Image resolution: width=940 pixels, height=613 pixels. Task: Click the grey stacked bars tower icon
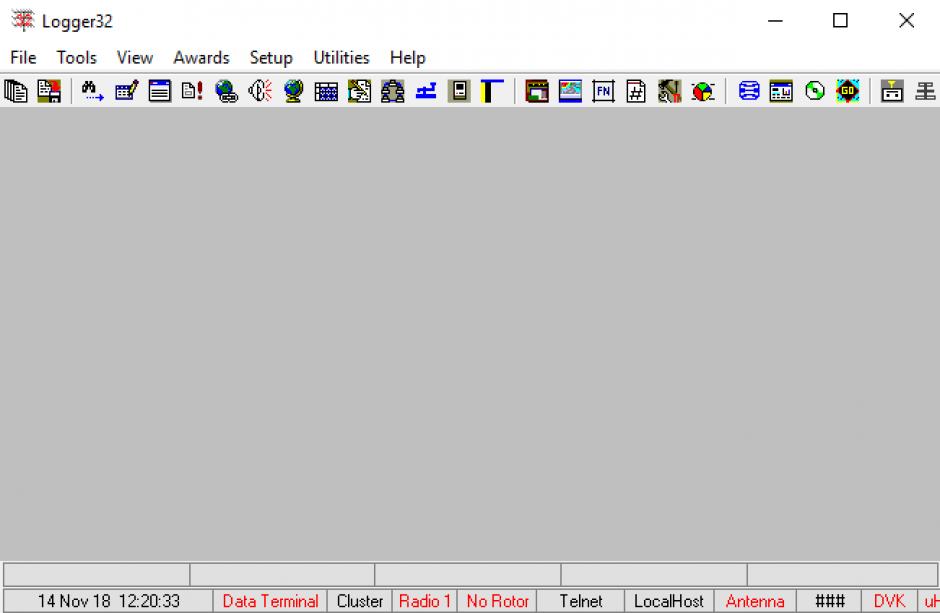point(926,91)
